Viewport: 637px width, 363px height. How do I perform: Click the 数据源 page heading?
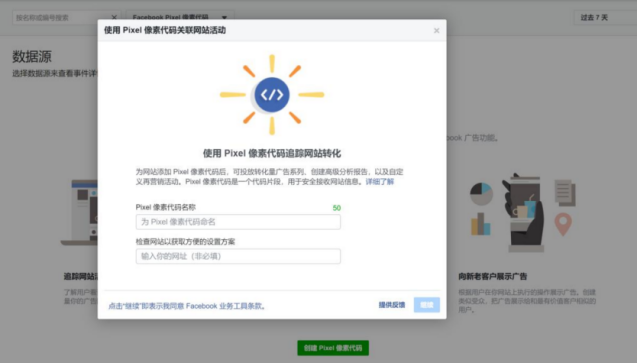click(32, 56)
